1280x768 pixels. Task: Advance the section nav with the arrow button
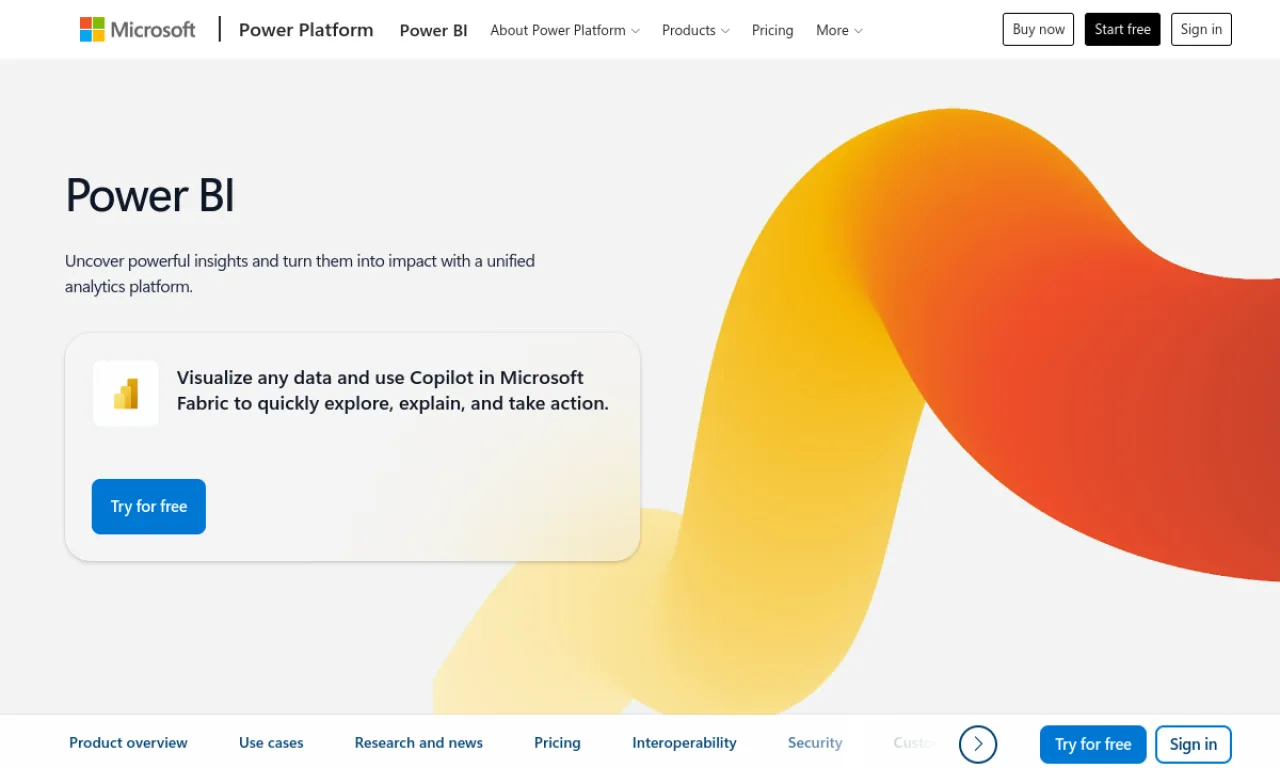click(x=978, y=744)
